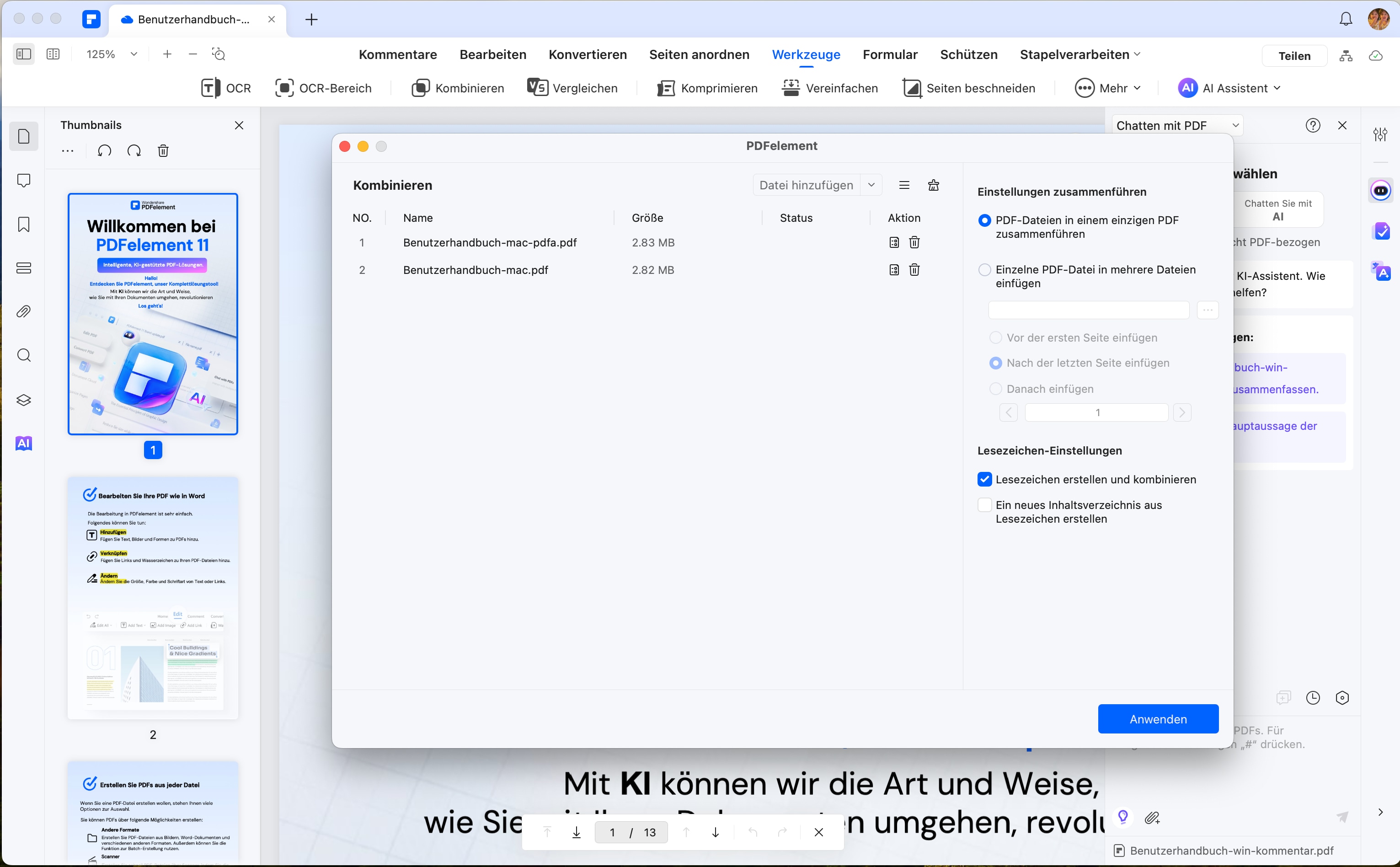Choose Danach einfügen option
Viewport: 1400px width, 867px height.
pos(996,389)
